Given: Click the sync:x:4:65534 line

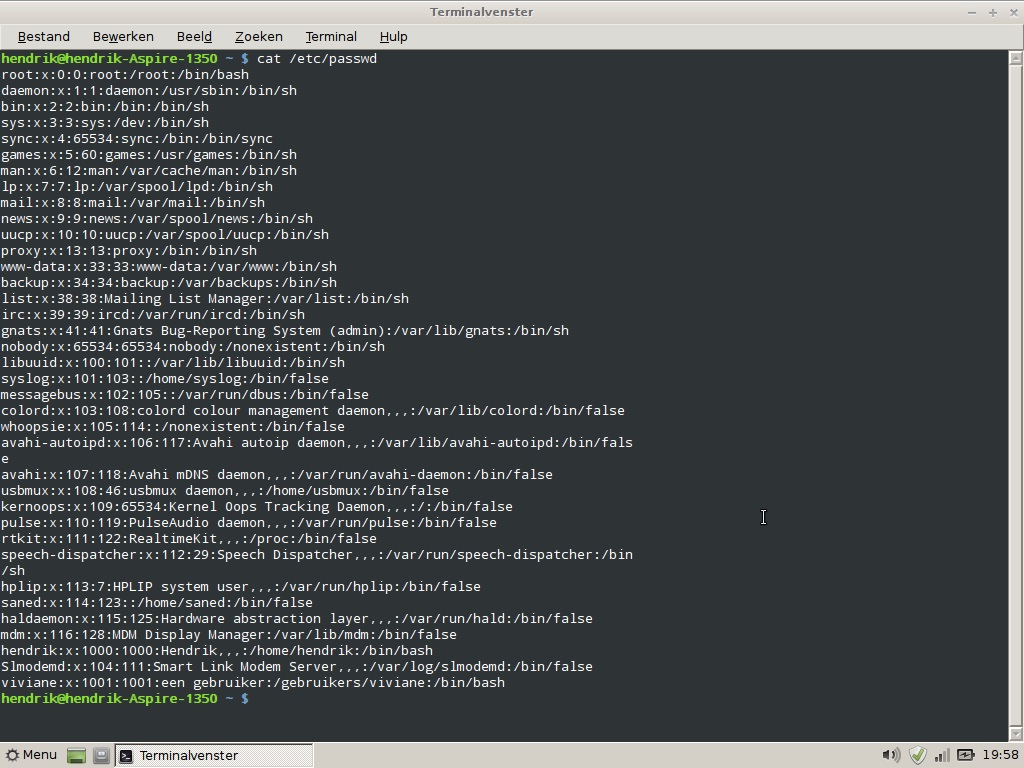Looking at the screenshot, I should tap(137, 138).
